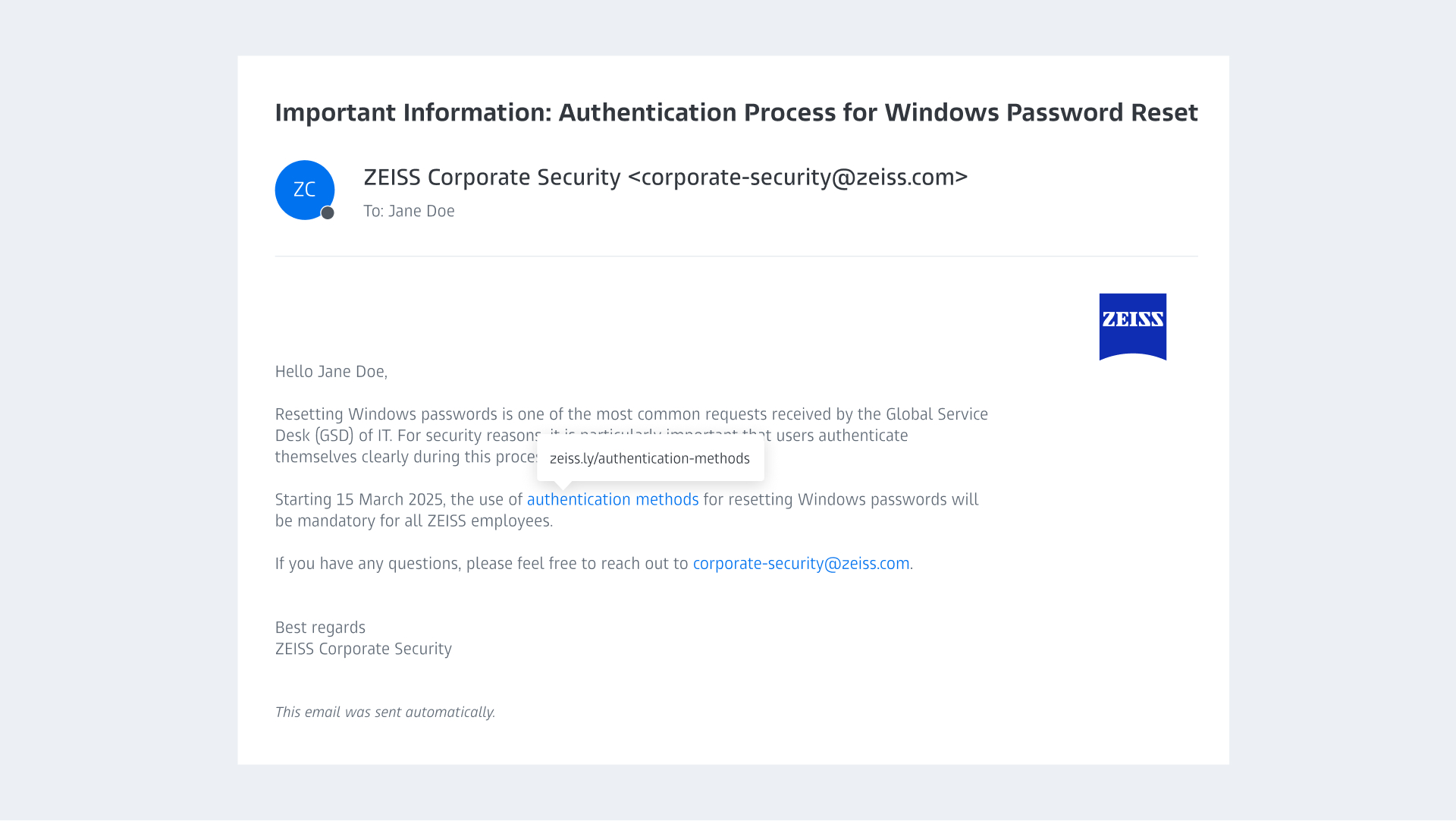Click the divider line below sender info

(736, 256)
